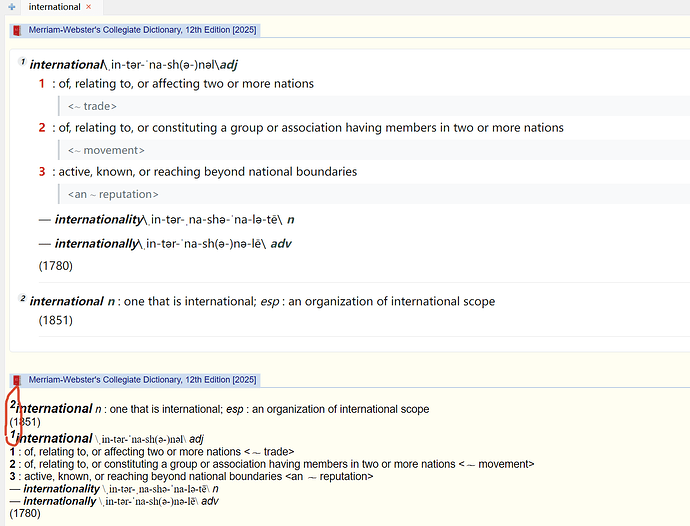The image size is (690, 526).
Task: Click the red sense number 3
Action: pos(42,172)
